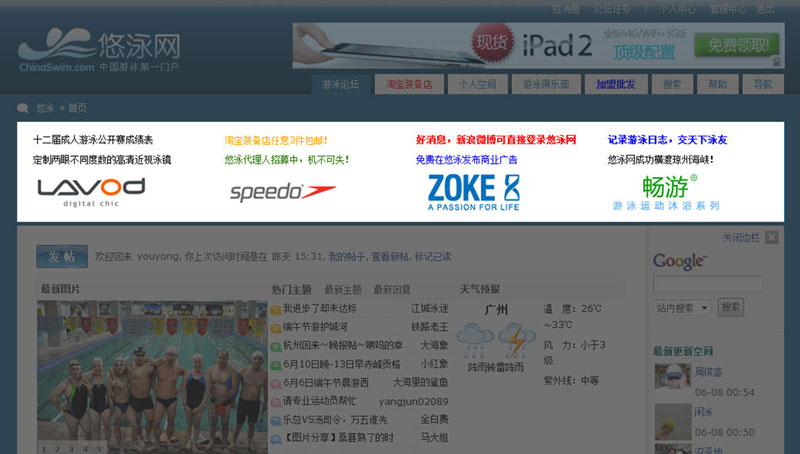Switch to the 最新主题 list tab
The height and width of the screenshot is (454, 800).
pos(343,289)
